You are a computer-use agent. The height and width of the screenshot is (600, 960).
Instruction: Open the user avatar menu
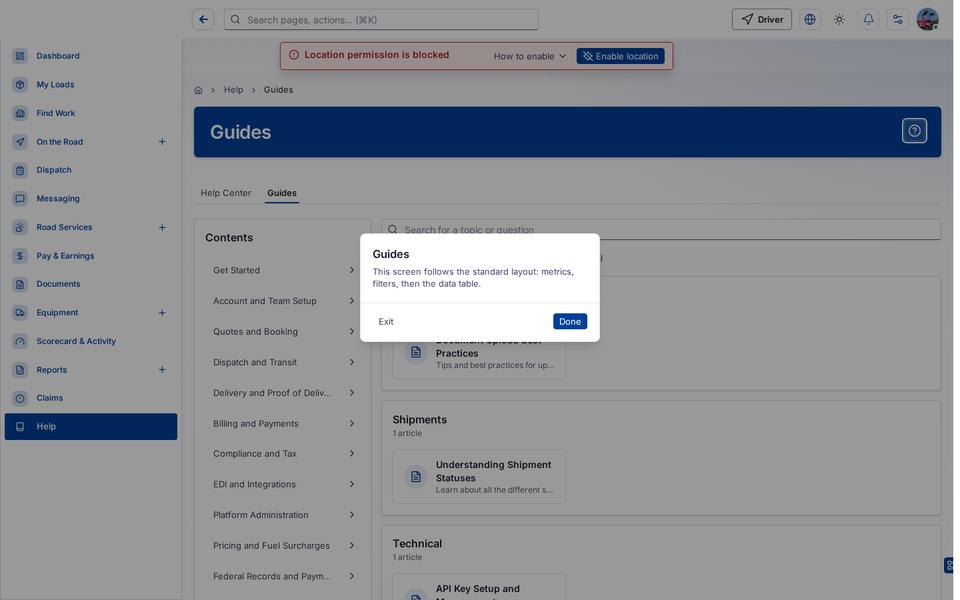927,20
